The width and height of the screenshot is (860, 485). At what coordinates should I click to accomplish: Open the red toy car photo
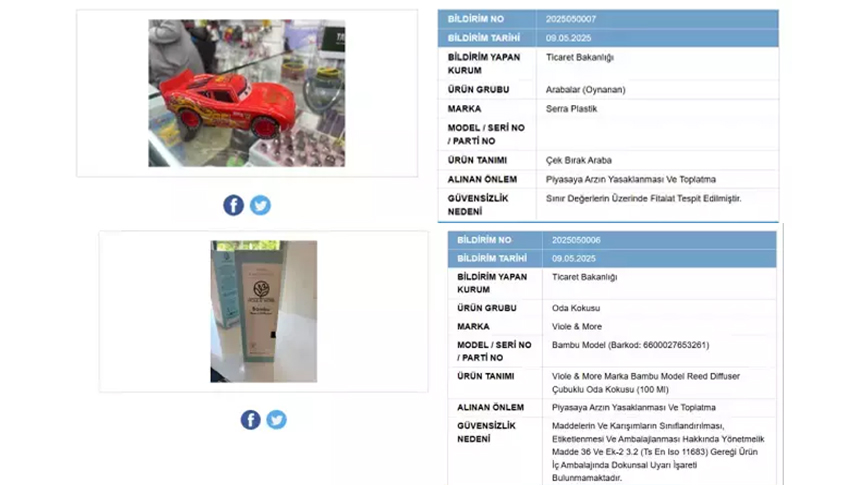(247, 93)
